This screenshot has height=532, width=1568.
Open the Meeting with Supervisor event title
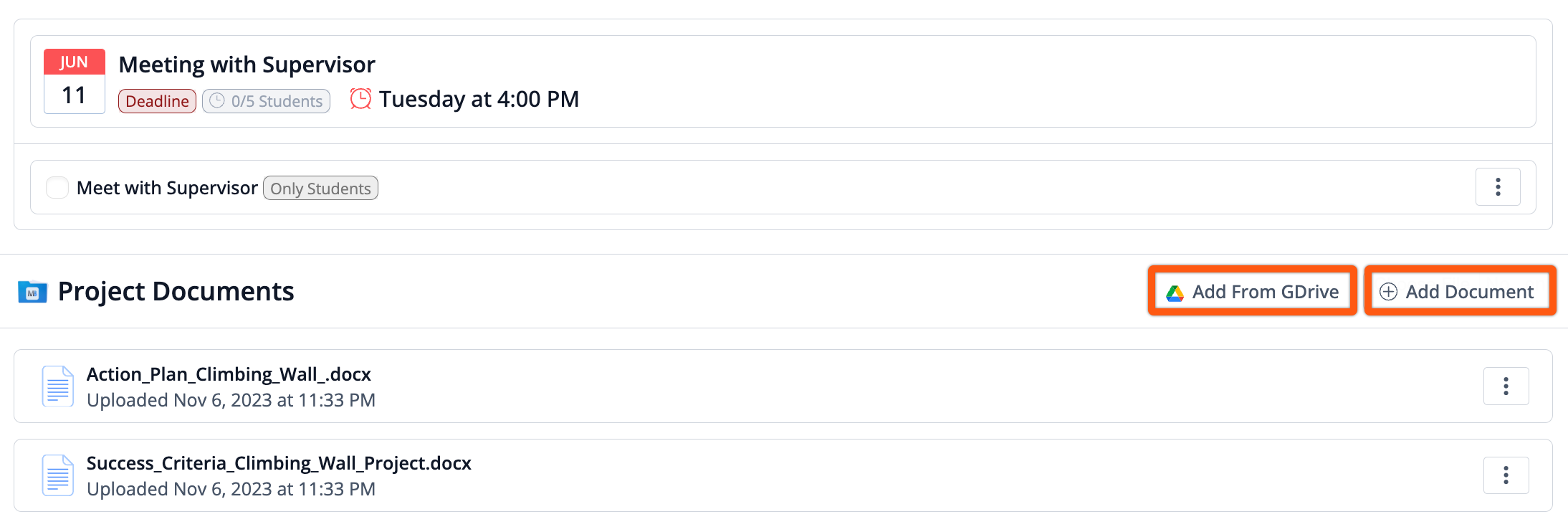click(x=247, y=65)
